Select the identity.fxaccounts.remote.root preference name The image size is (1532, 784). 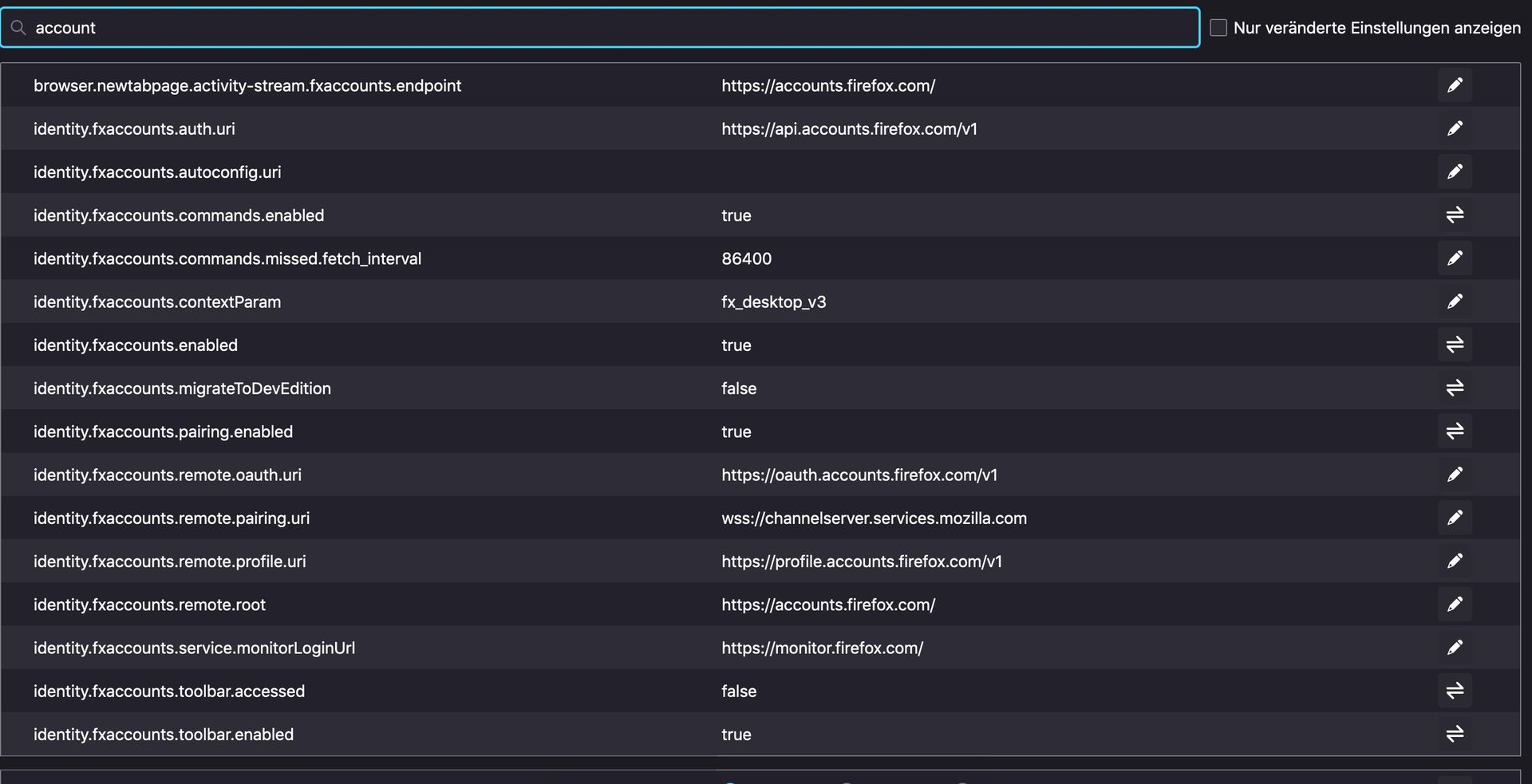tap(149, 605)
